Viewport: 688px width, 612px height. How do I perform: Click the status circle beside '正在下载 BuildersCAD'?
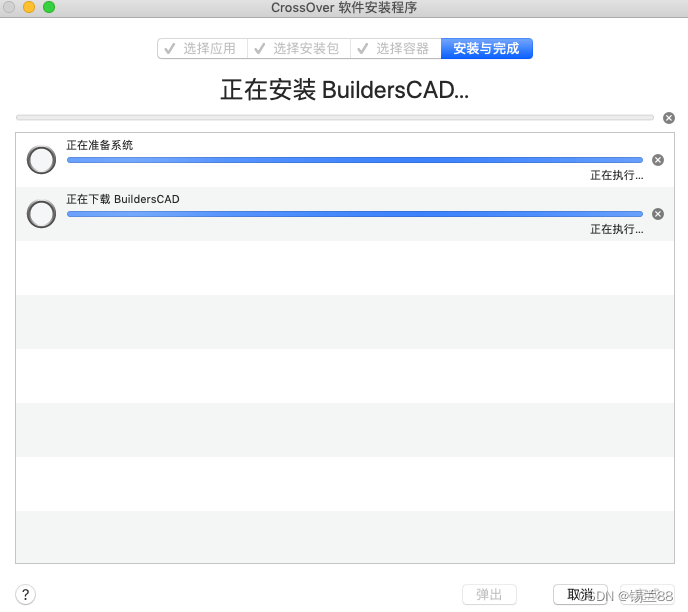(x=41, y=214)
